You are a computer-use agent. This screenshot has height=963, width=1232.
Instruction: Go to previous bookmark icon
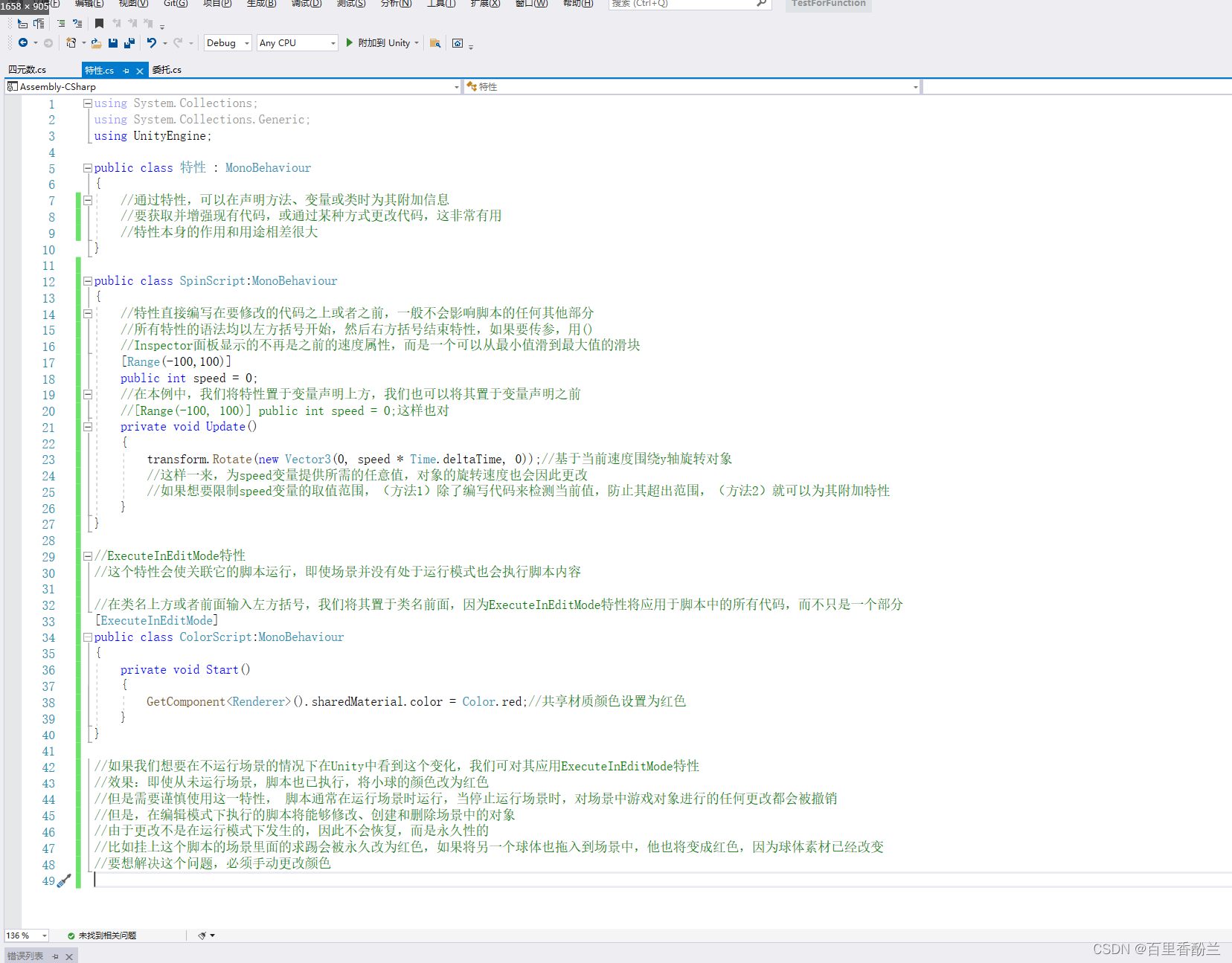coord(117,24)
